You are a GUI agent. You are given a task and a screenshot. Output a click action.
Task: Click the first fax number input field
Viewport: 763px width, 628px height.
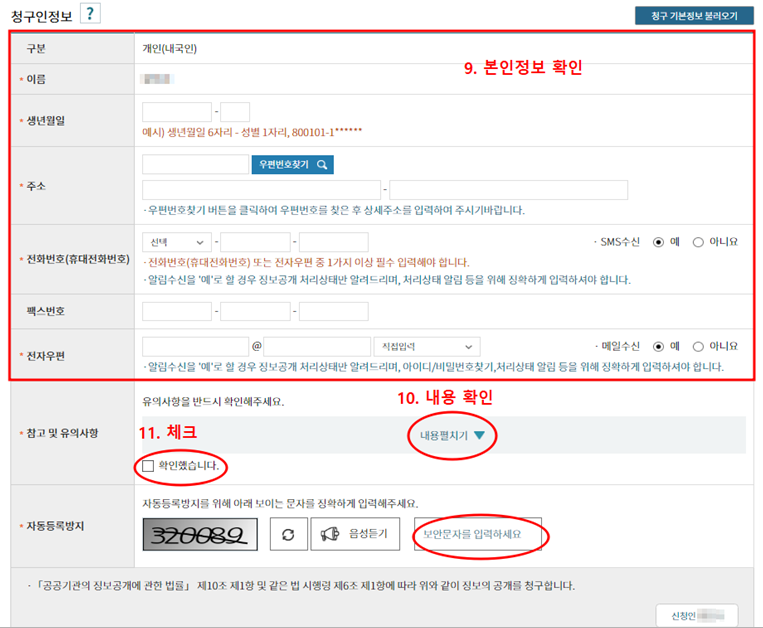click(177, 312)
